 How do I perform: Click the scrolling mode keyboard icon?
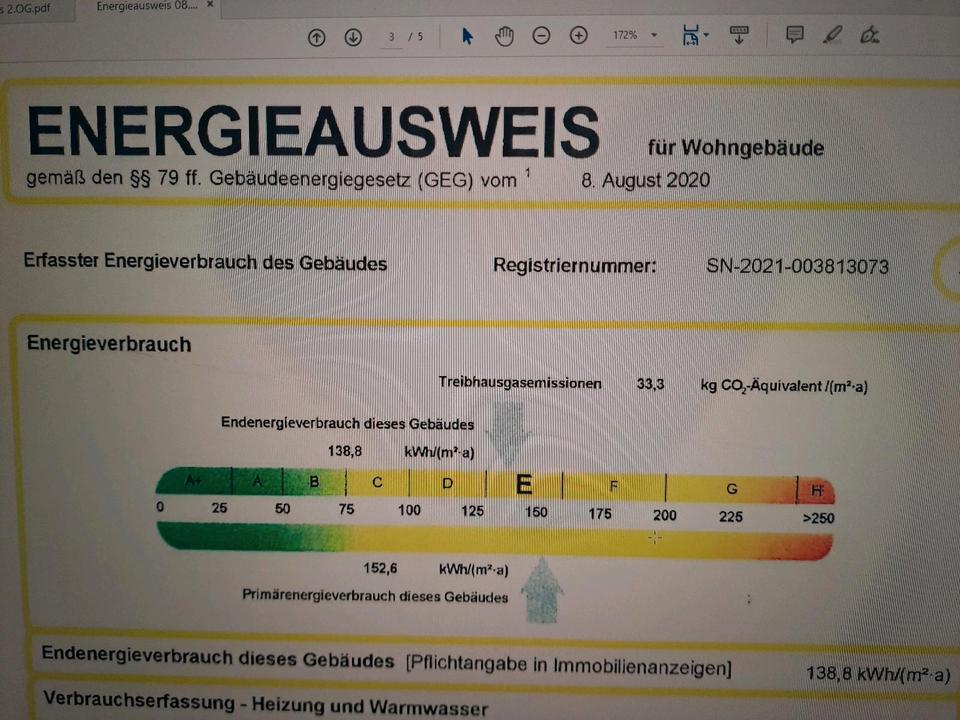pyautogui.click(x=740, y=36)
